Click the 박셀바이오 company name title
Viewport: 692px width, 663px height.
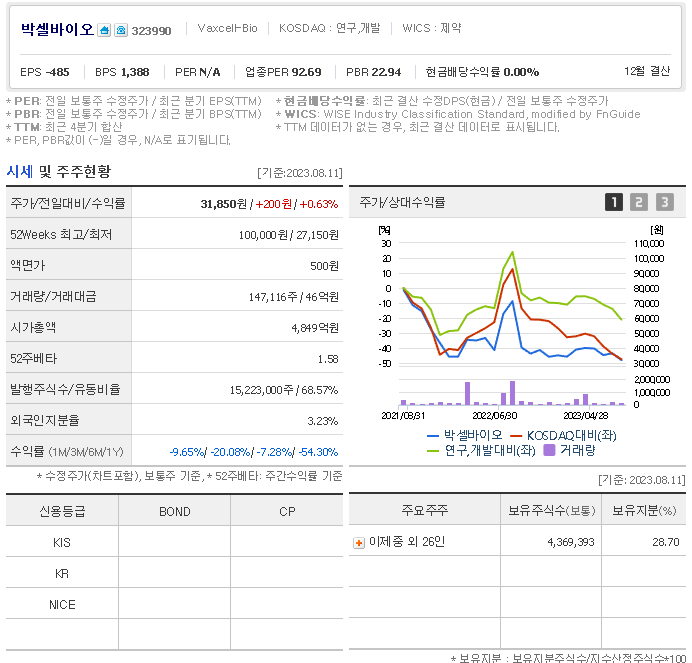pos(57,30)
